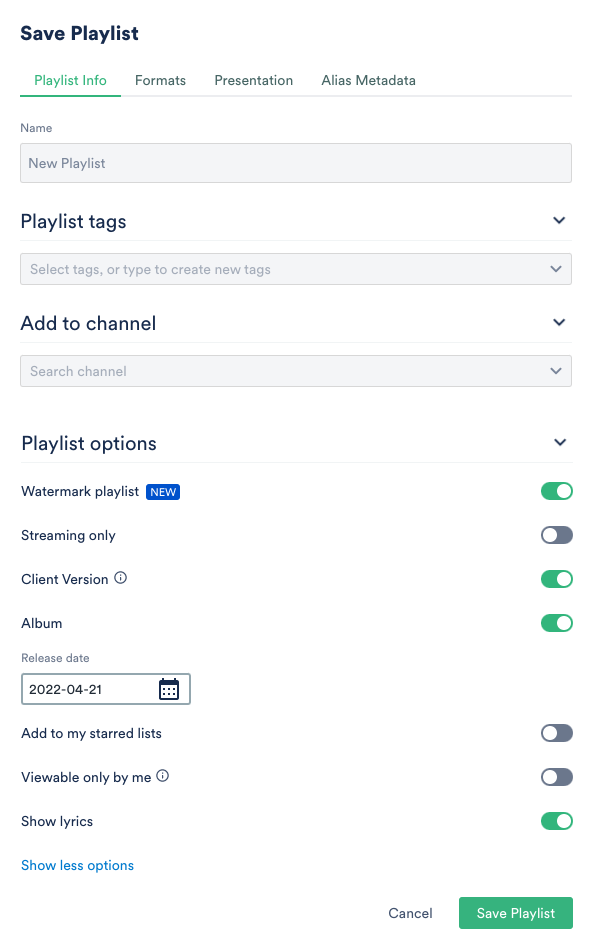The width and height of the screenshot is (594, 949).
Task: Enable Add to my starred lists
Action: tap(557, 733)
